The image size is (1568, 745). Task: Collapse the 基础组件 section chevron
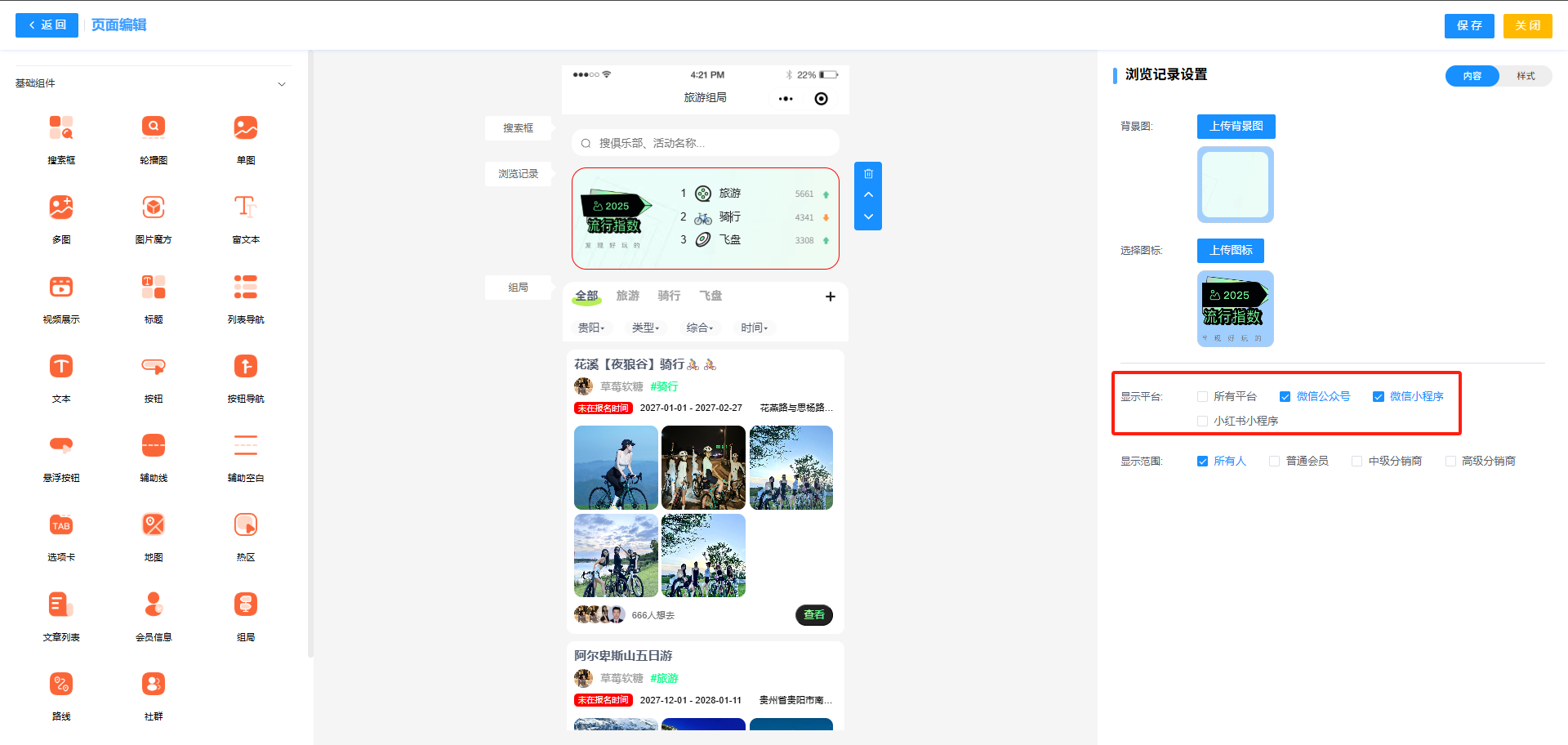click(x=282, y=84)
